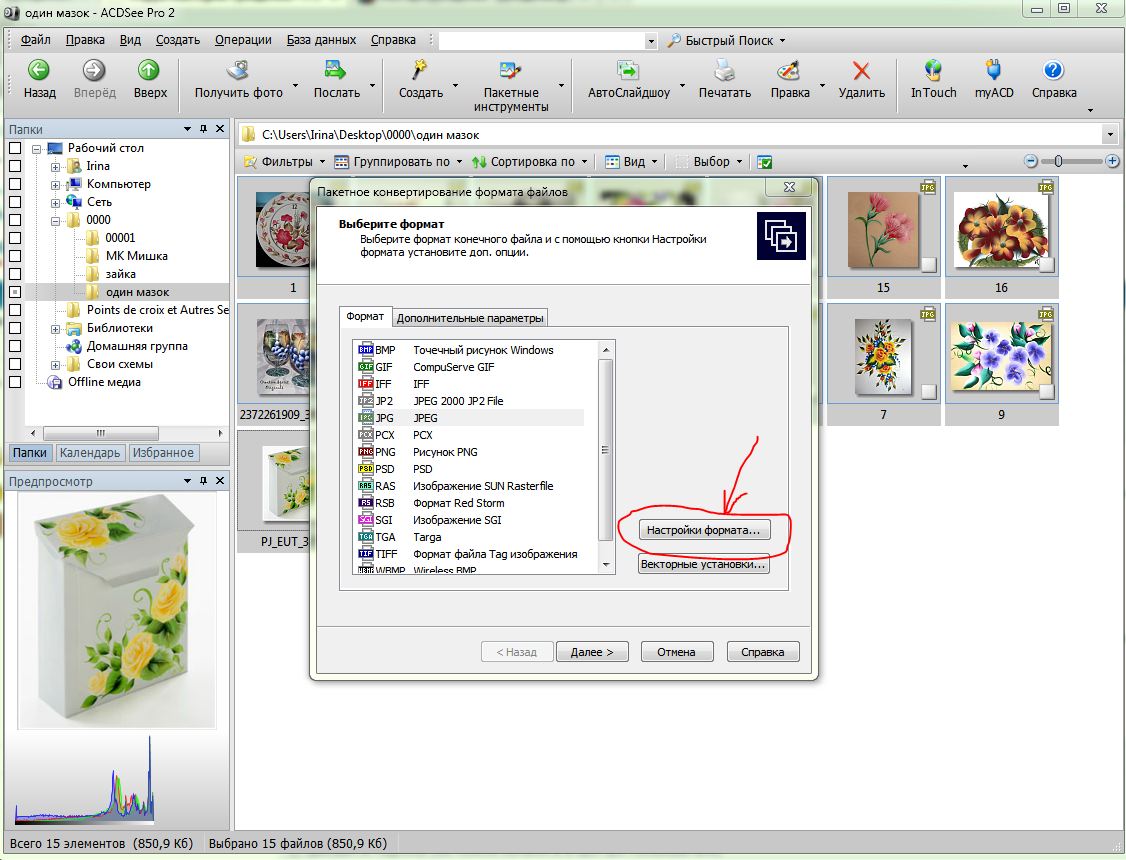Expand the Irina tree node
This screenshot has width=1126, height=860.
55,167
